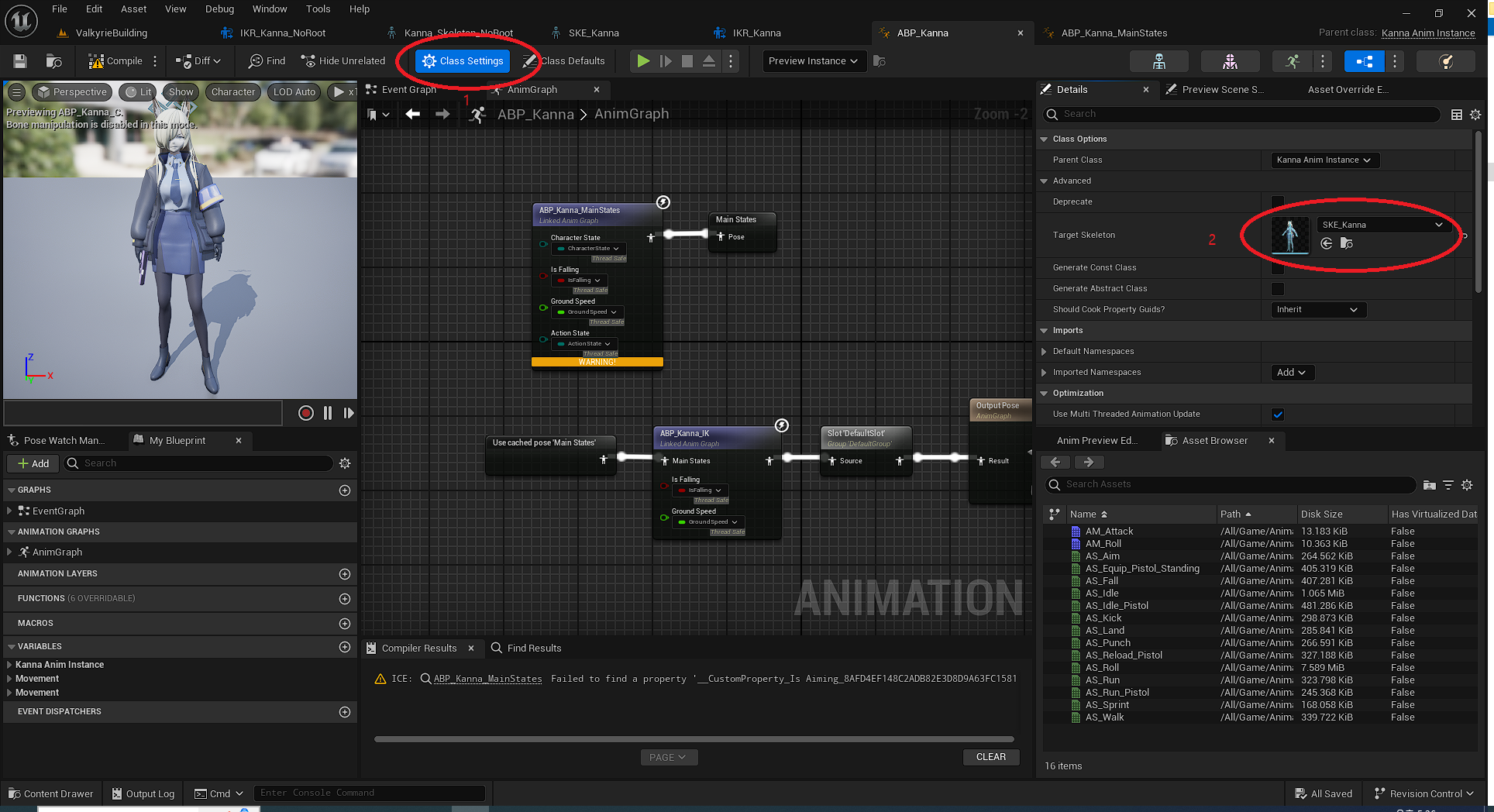The width and height of the screenshot is (1494, 812).
Task: Open Compile options kebab menu
Action: 155,61
